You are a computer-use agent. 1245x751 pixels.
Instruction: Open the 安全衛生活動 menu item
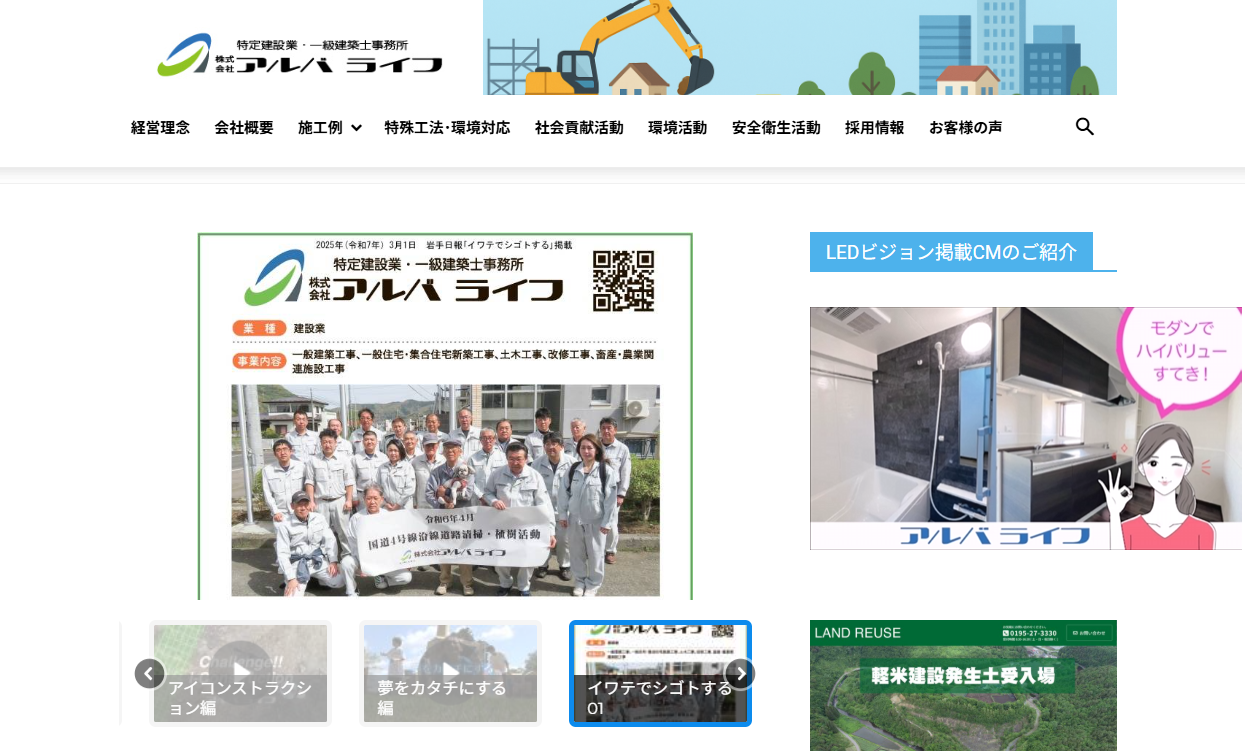click(x=776, y=128)
